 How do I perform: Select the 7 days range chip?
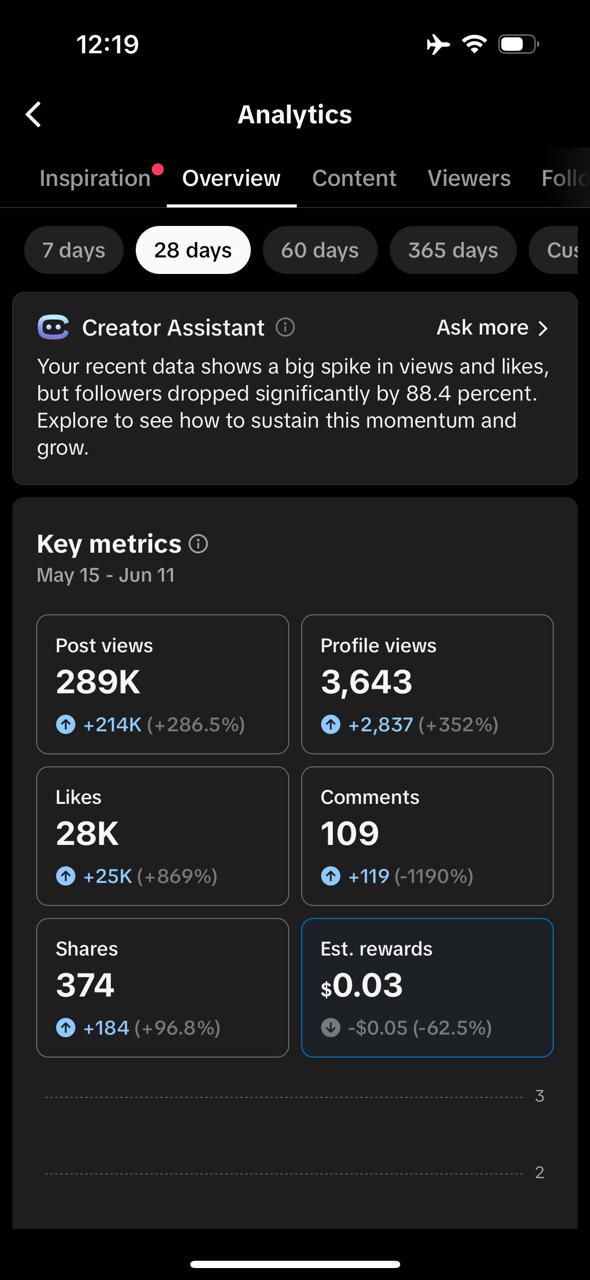coord(74,250)
